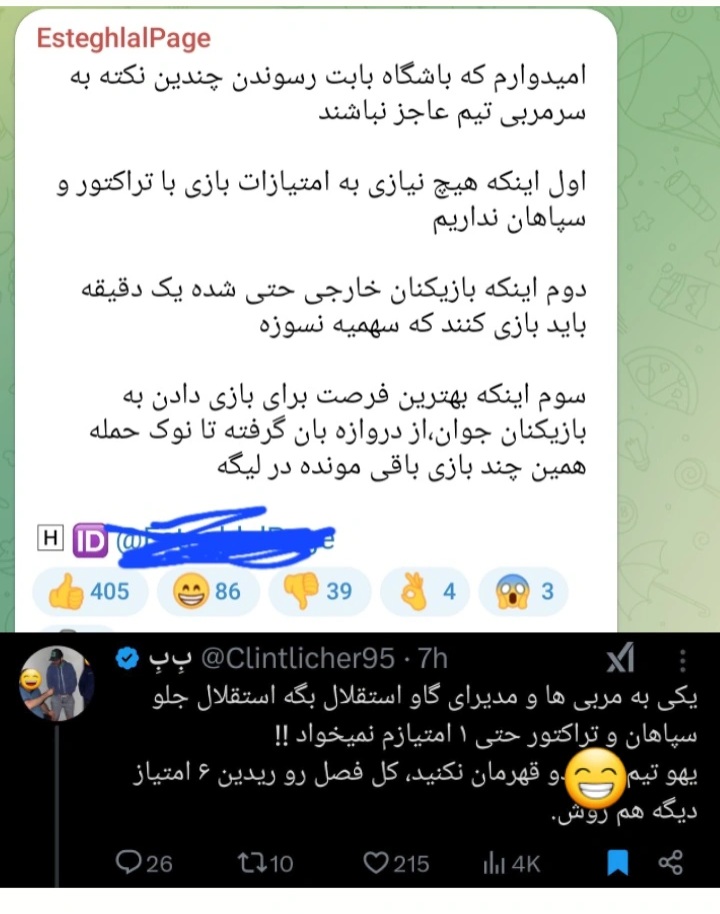Image resolution: width=720 pixels, height=914 pixels.
Task: Click the Grok xI icon on tweet
Action: (x=620, y=660)
